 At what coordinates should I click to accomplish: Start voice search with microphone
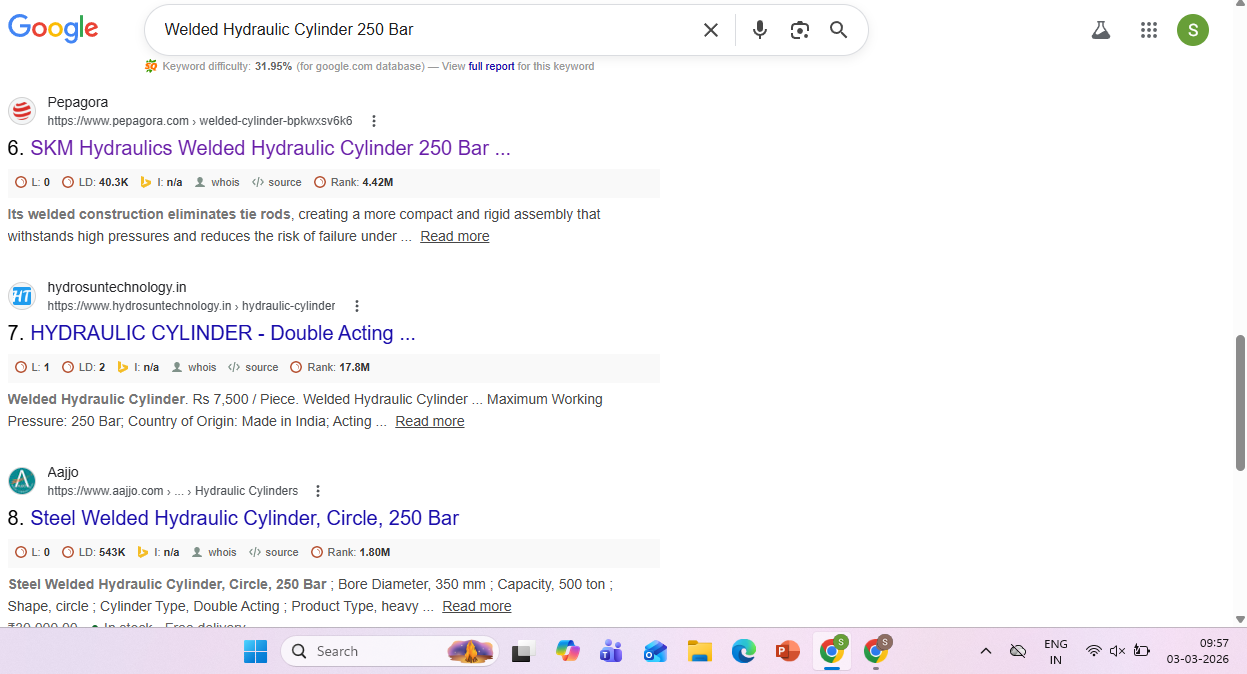click(760, 30)
